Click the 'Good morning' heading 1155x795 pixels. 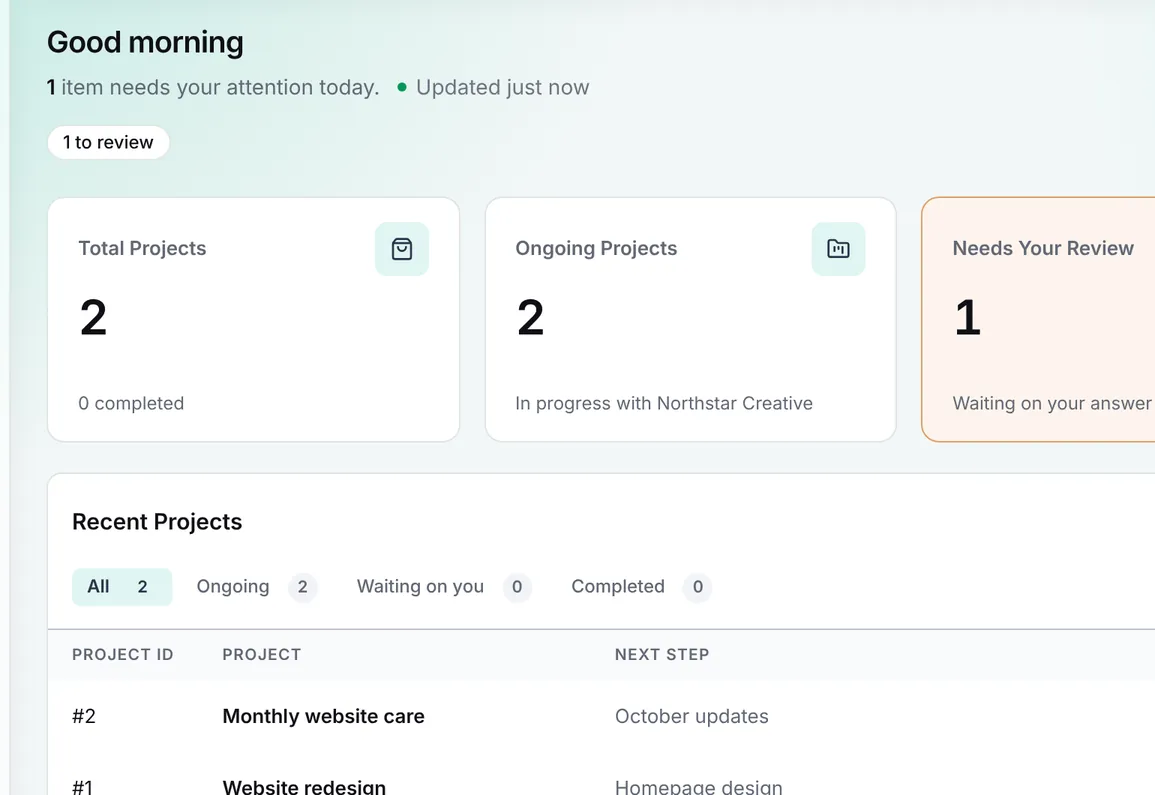pos(145,42)
